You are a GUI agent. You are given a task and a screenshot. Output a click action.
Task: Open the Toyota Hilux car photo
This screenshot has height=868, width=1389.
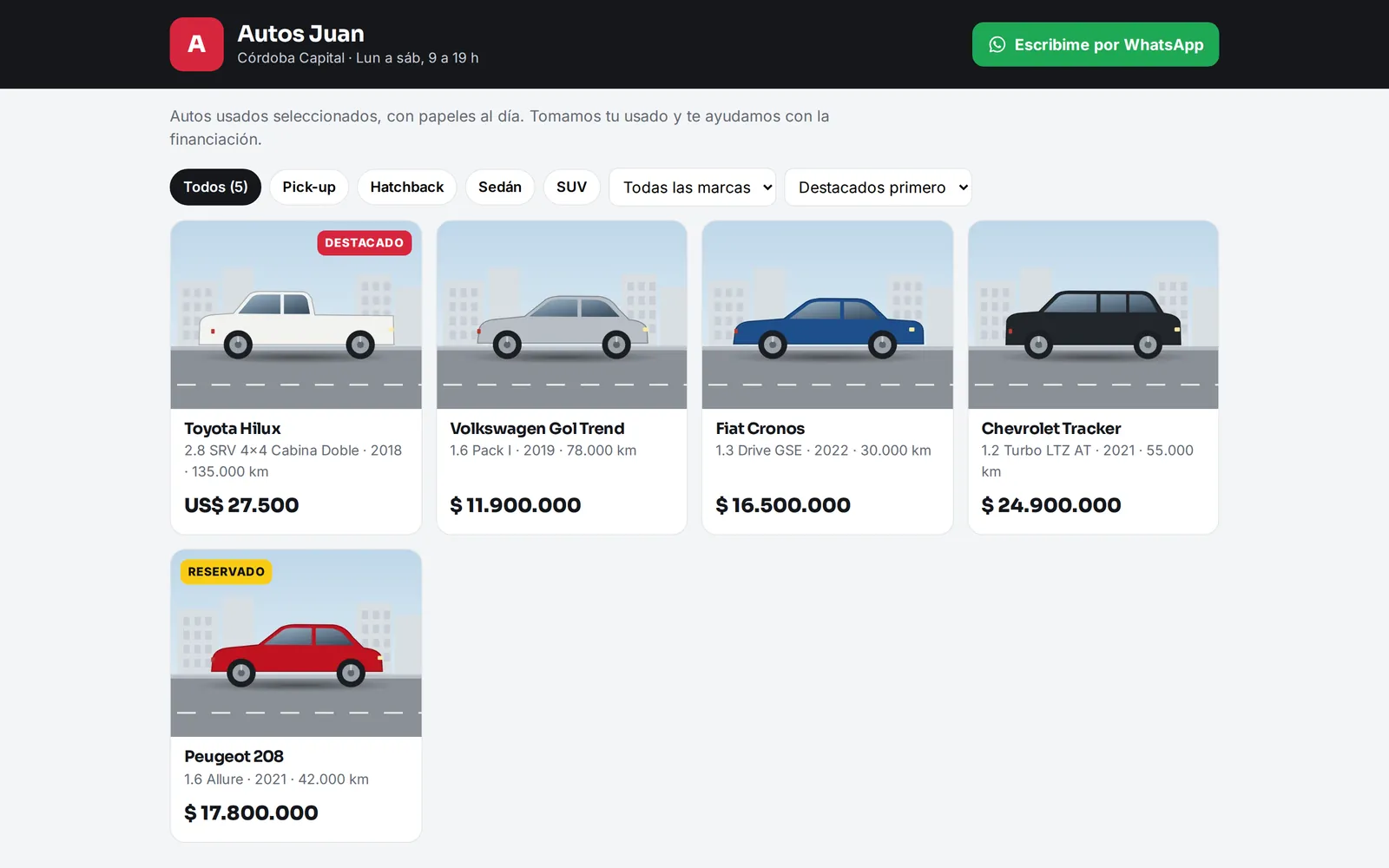tap(296, 314)
